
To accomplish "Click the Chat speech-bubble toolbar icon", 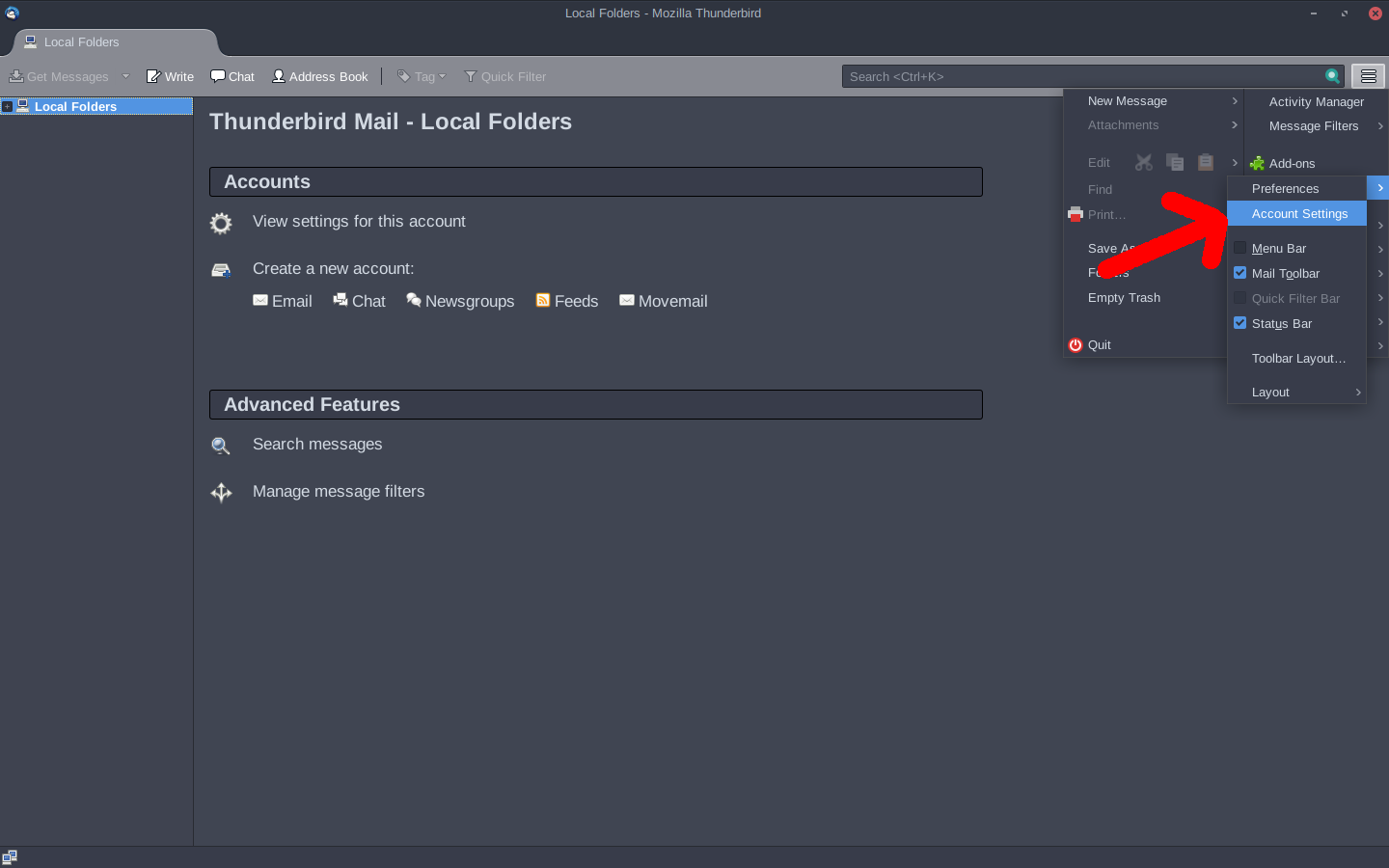I will 218,76.
